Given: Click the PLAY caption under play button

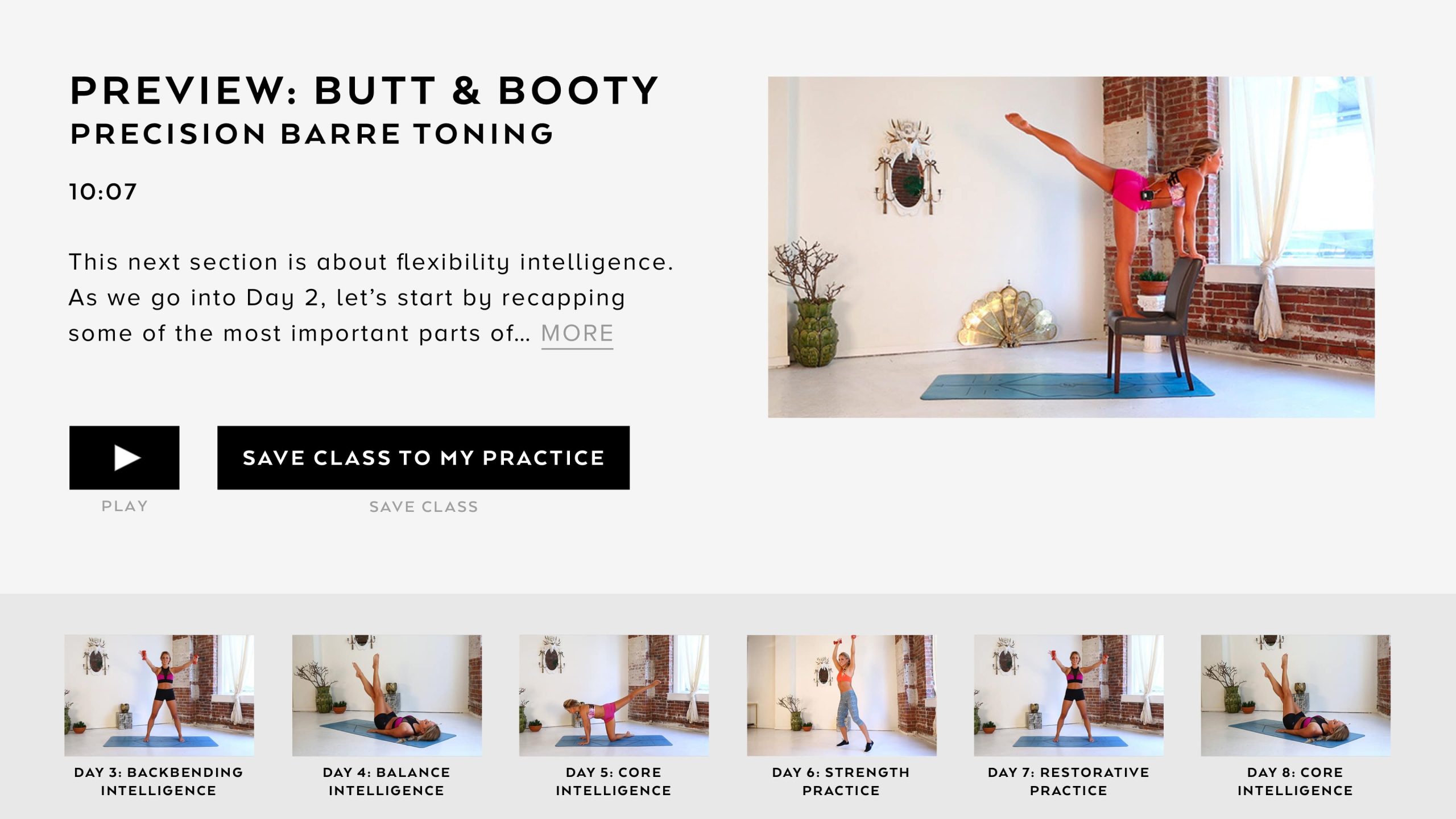Looking at the screenshot, I should 125,506.
